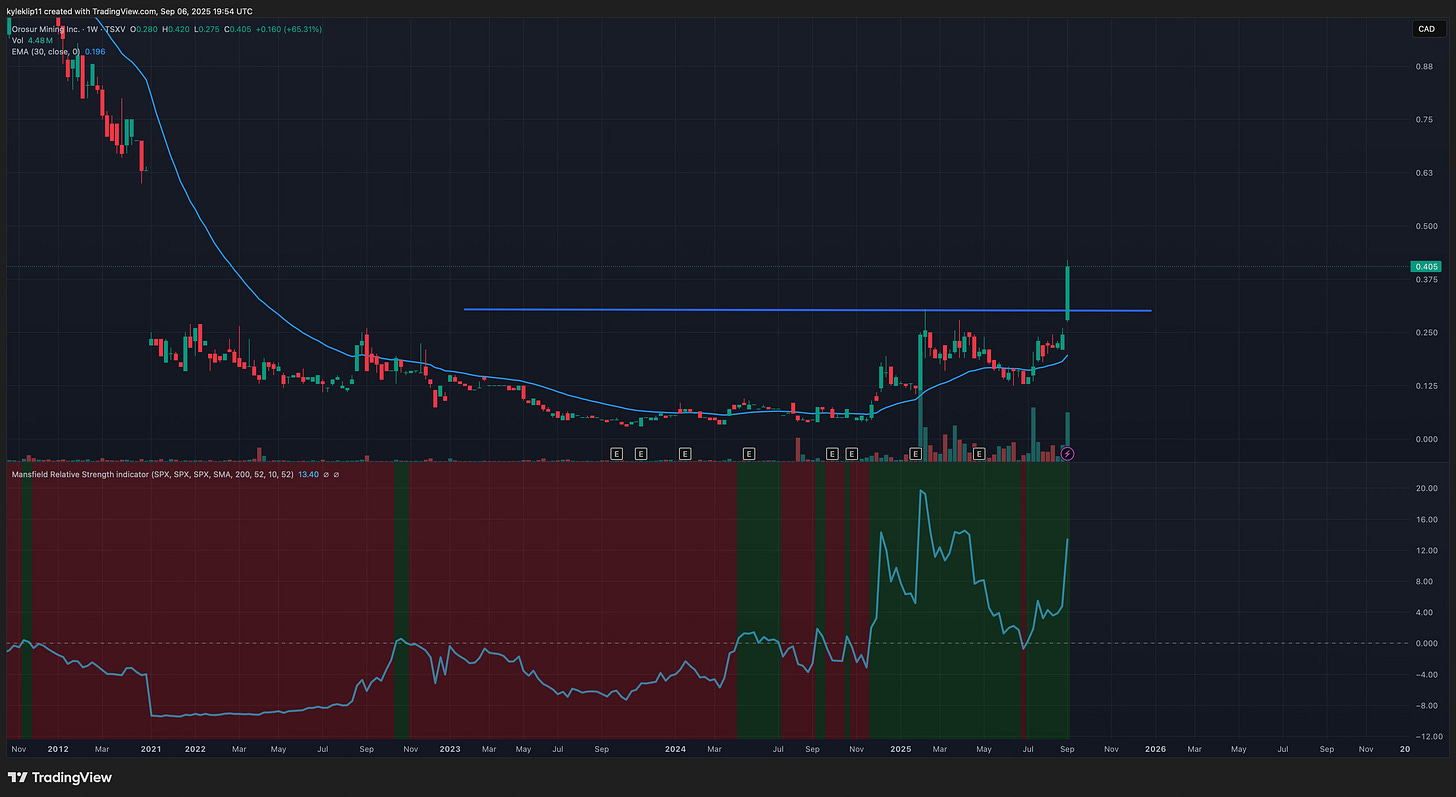Click the 2023 time axis label

450,748
